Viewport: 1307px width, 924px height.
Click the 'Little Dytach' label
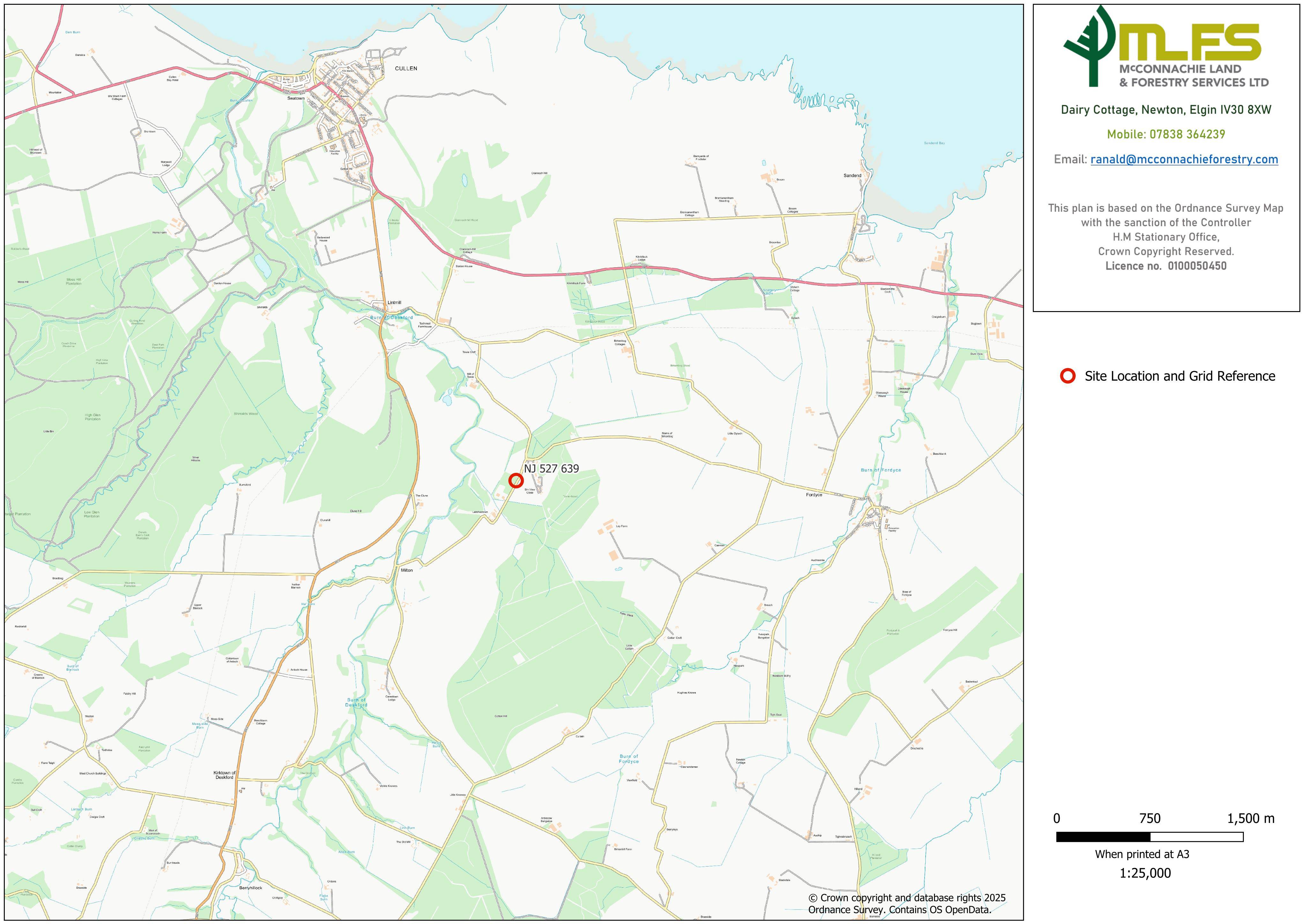(x=735, y=433)
